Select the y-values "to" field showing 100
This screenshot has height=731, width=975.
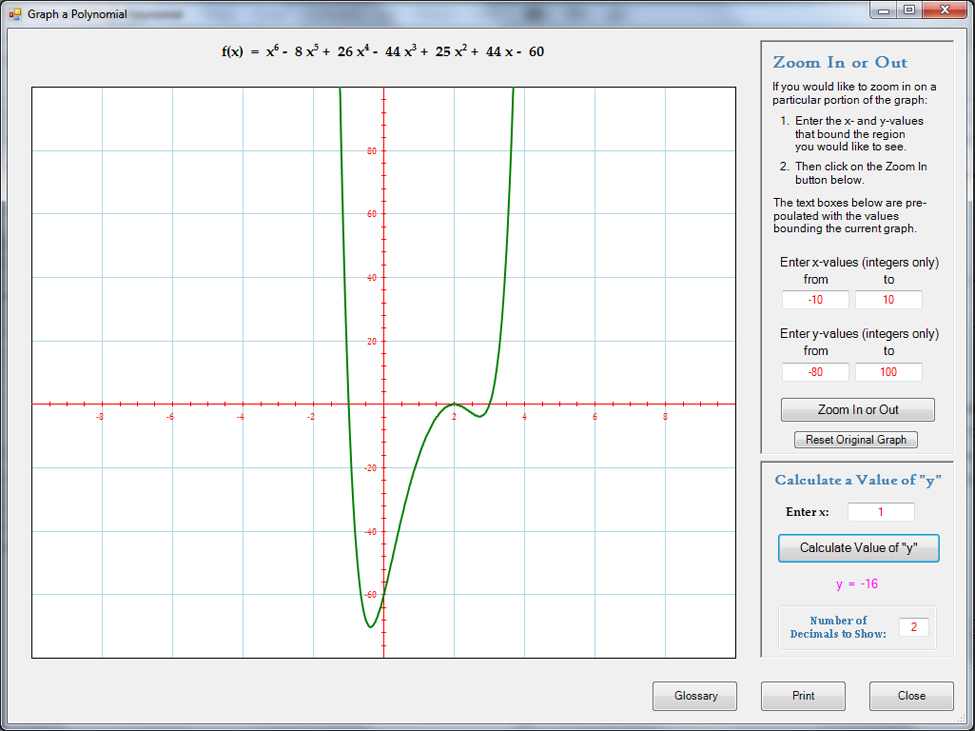click(888, 372)
